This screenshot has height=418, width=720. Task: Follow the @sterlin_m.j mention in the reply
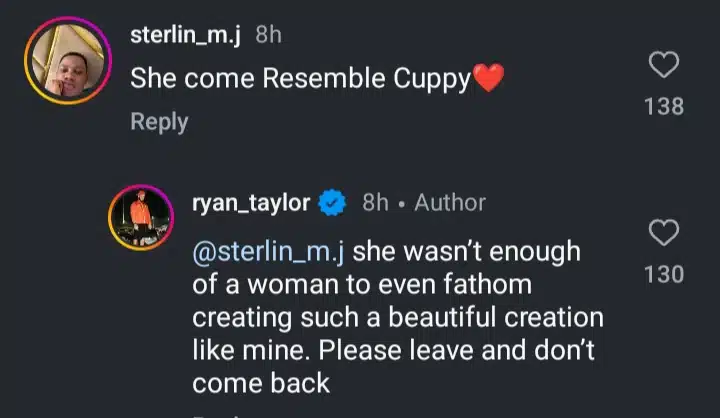click(x=269, y=249)
